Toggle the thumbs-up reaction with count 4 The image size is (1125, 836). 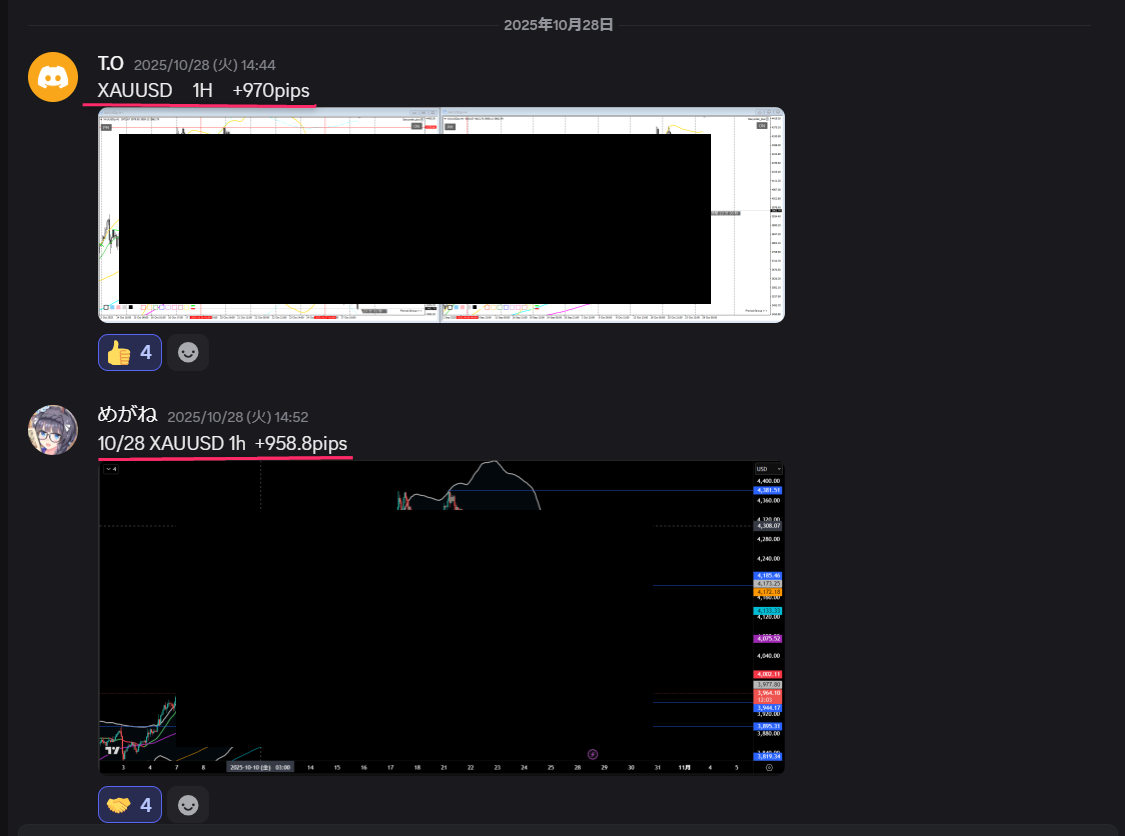(130, 352)
